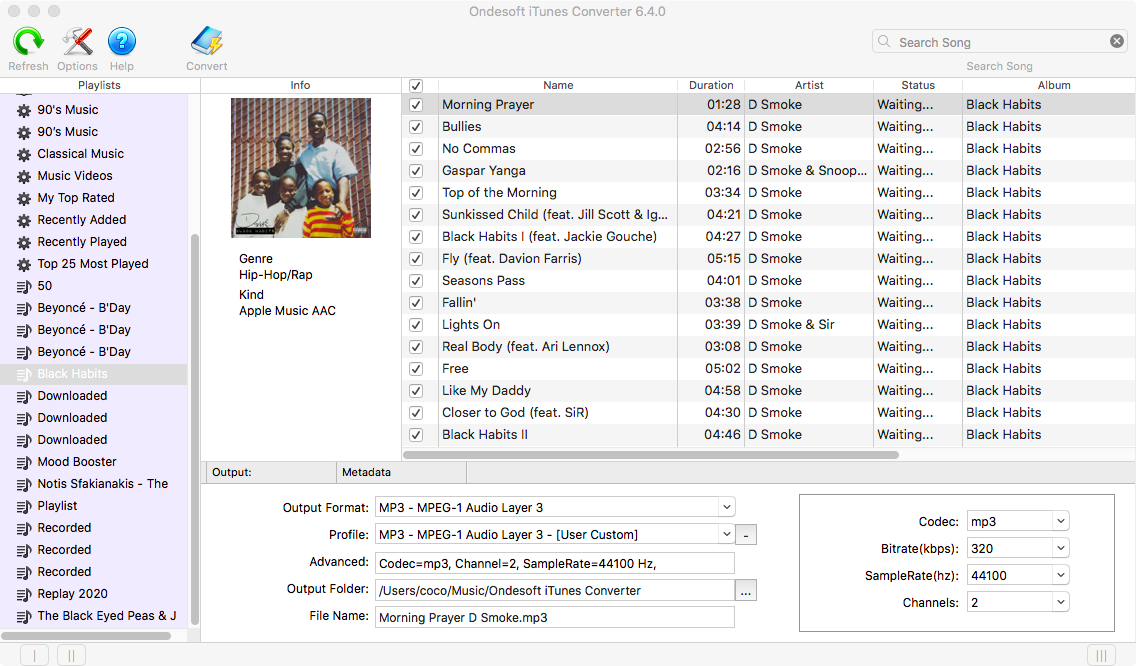The height and width of the screenshot is (666, 1136).
Task: Click the Output Folder path field
Action: pos(555,591)
